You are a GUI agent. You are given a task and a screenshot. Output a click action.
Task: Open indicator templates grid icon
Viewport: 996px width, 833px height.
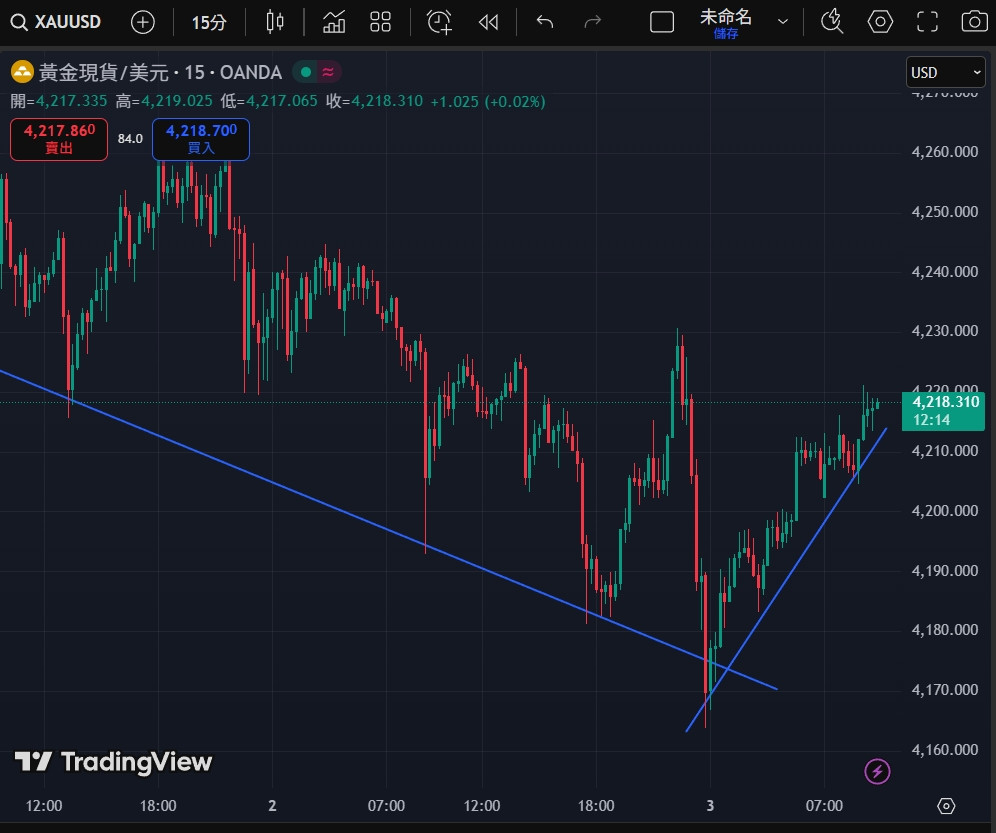click(380, 22)
